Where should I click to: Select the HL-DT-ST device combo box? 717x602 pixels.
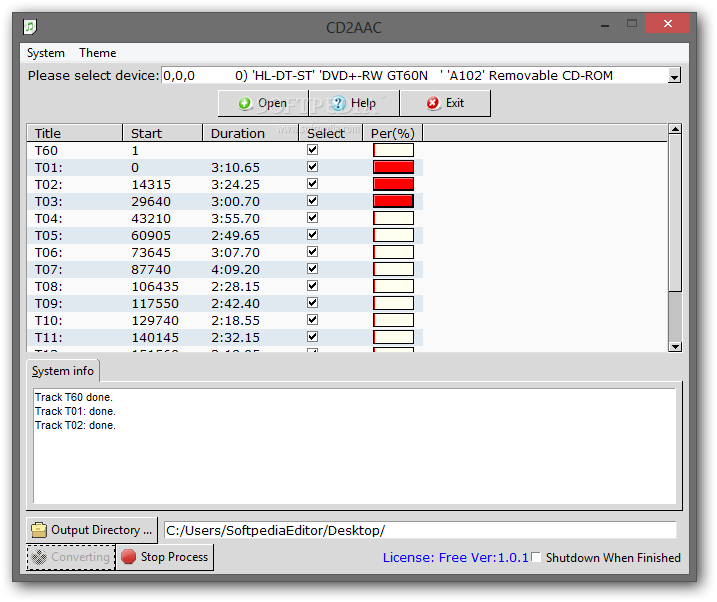click(x=421, y=75)
